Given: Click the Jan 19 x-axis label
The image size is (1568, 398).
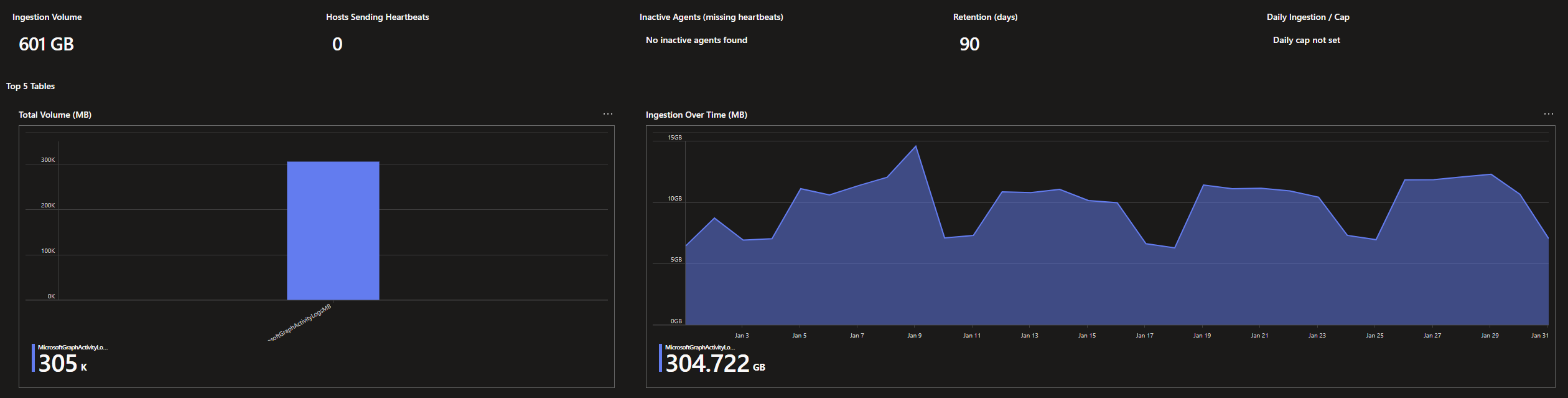Looking at the screenshot, I should click(1202, 336).
